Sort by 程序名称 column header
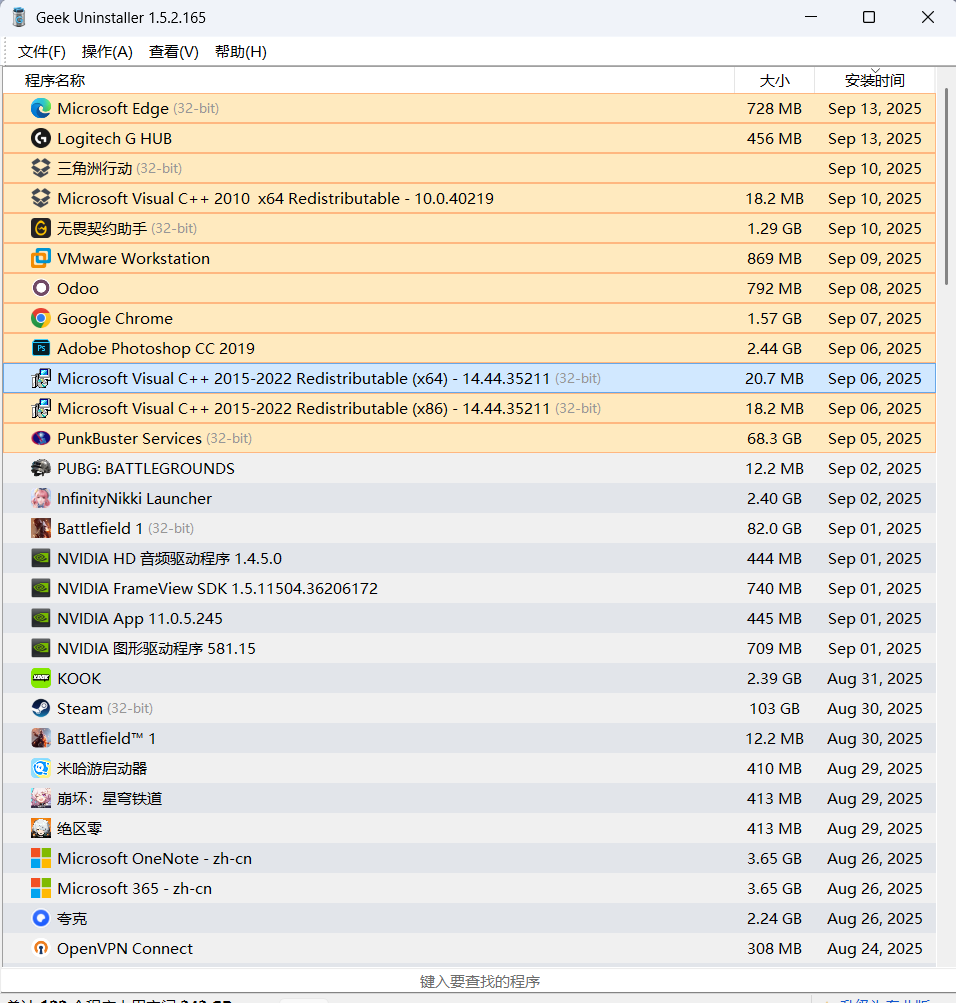This screenshot has width=956, height=1003. (55, 81)
